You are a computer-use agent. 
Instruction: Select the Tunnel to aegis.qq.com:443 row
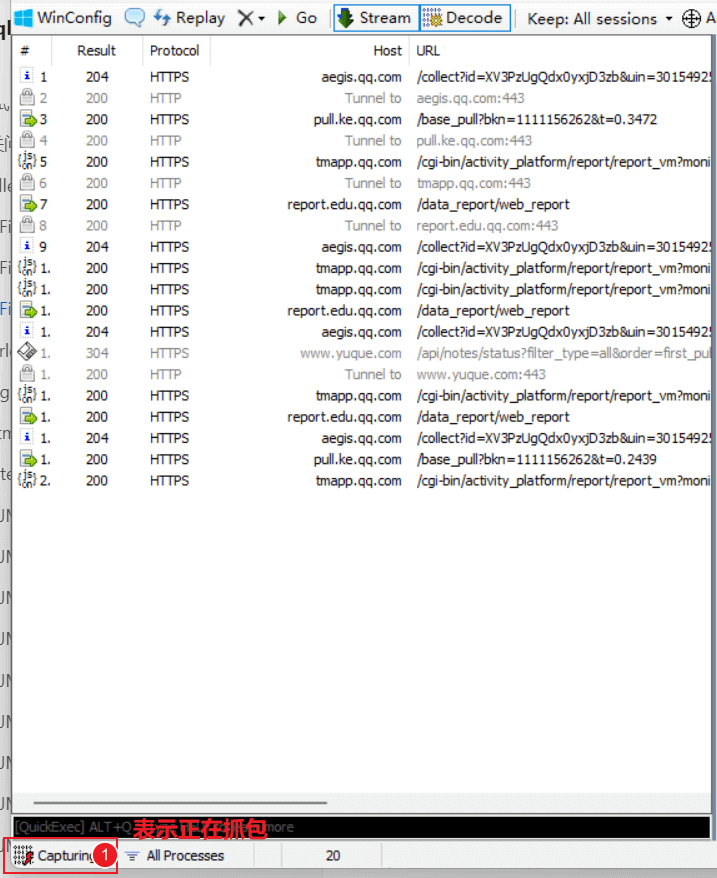click(361, 98)
